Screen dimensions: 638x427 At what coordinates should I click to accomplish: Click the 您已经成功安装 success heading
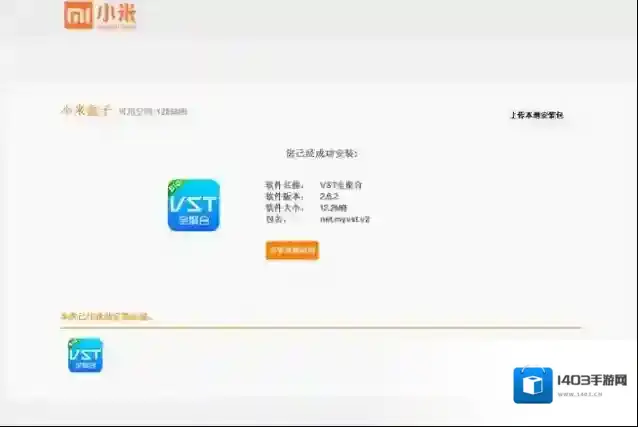click(x=321, y=153)
